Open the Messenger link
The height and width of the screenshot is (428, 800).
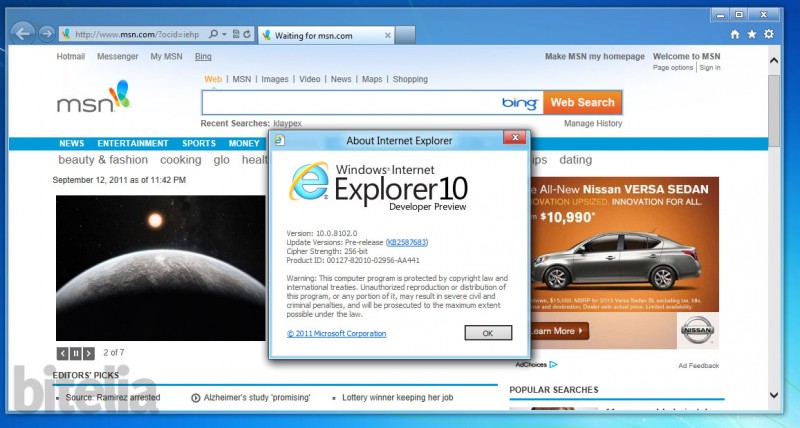pos(117,56)
